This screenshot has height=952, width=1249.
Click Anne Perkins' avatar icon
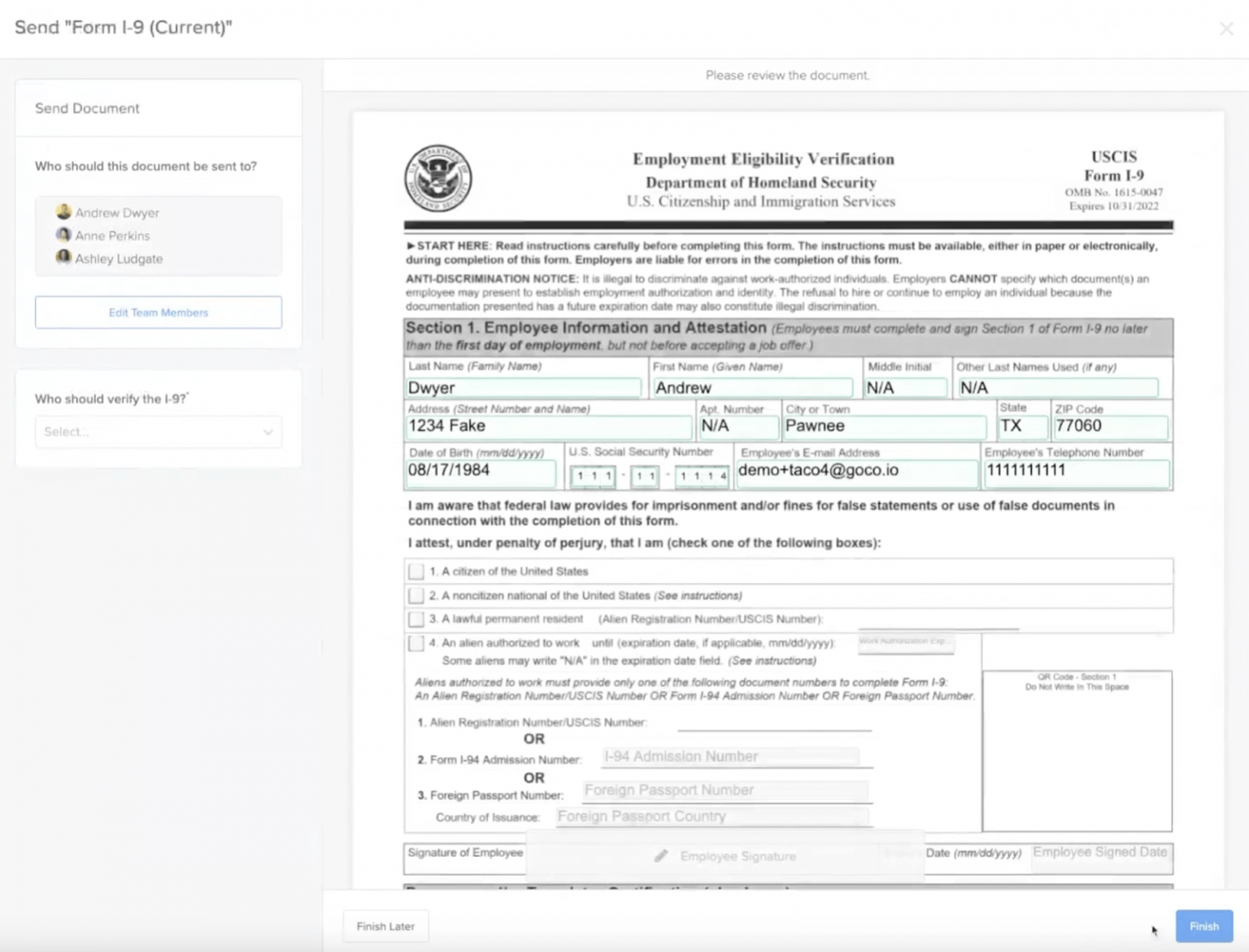click(x=64, y=235)
